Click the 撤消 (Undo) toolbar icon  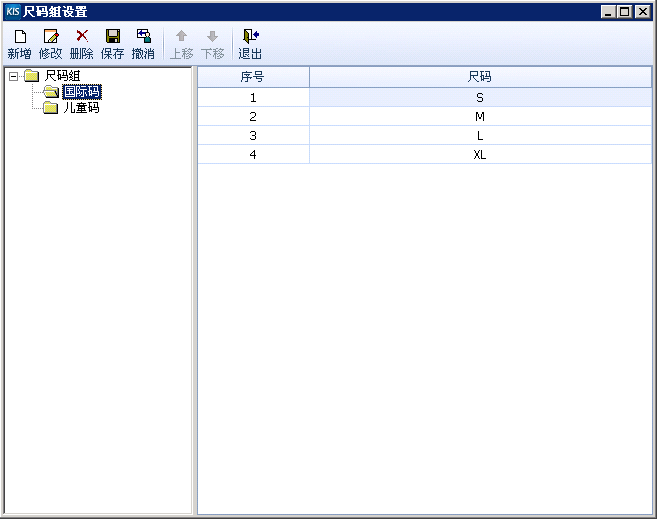tap(143, 37)
